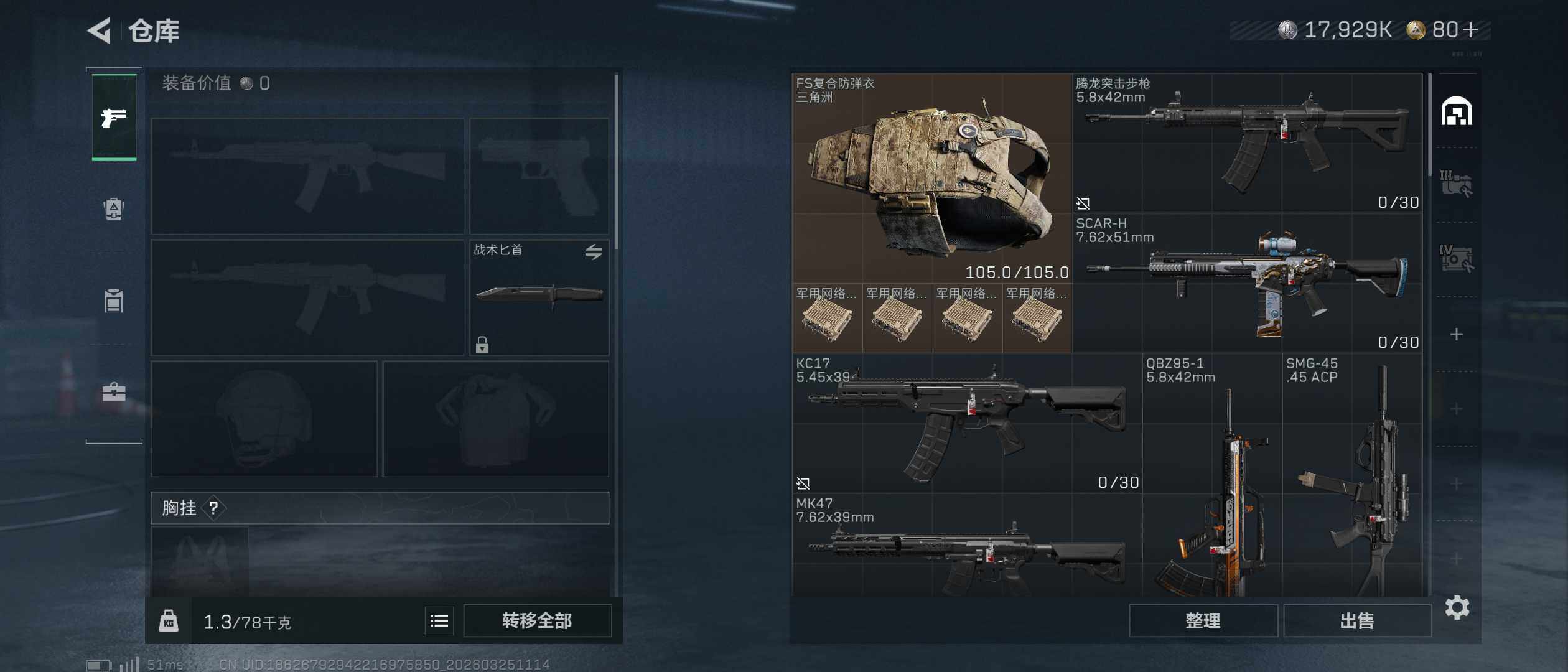Open the 胸挂 help question mark
This screenshot has width=1568, height=672.
213,508
